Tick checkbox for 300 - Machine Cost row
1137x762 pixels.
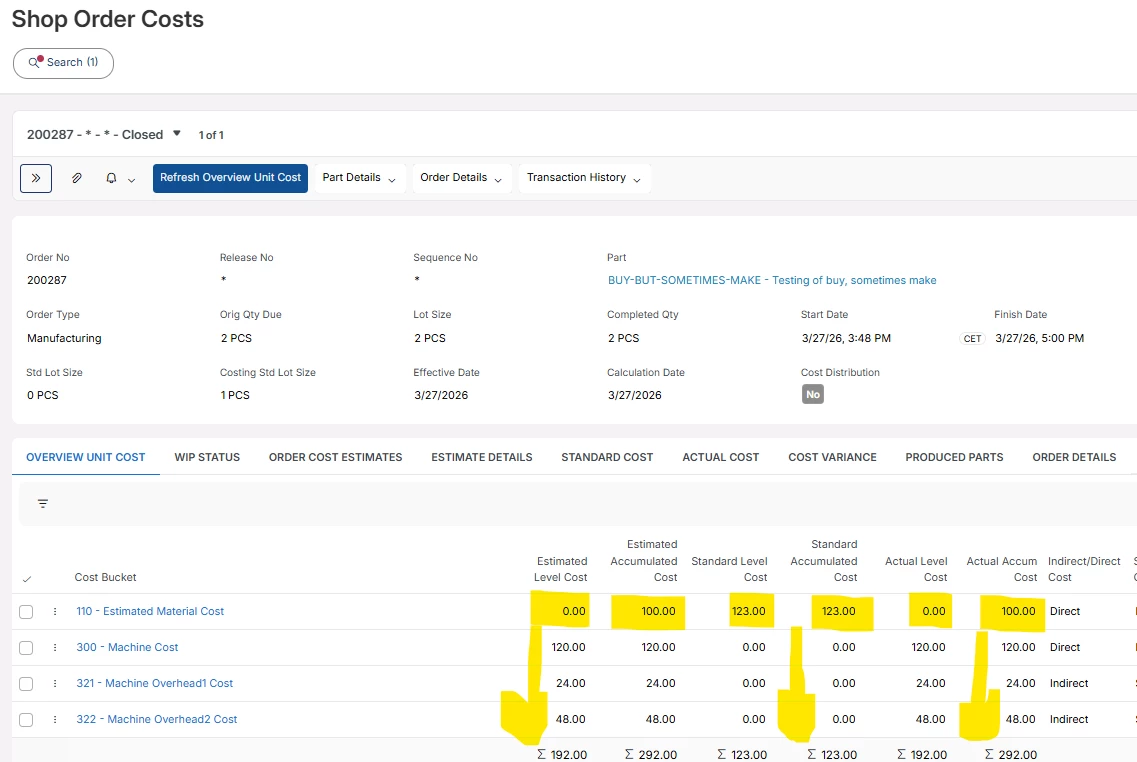tap(26, 648)
